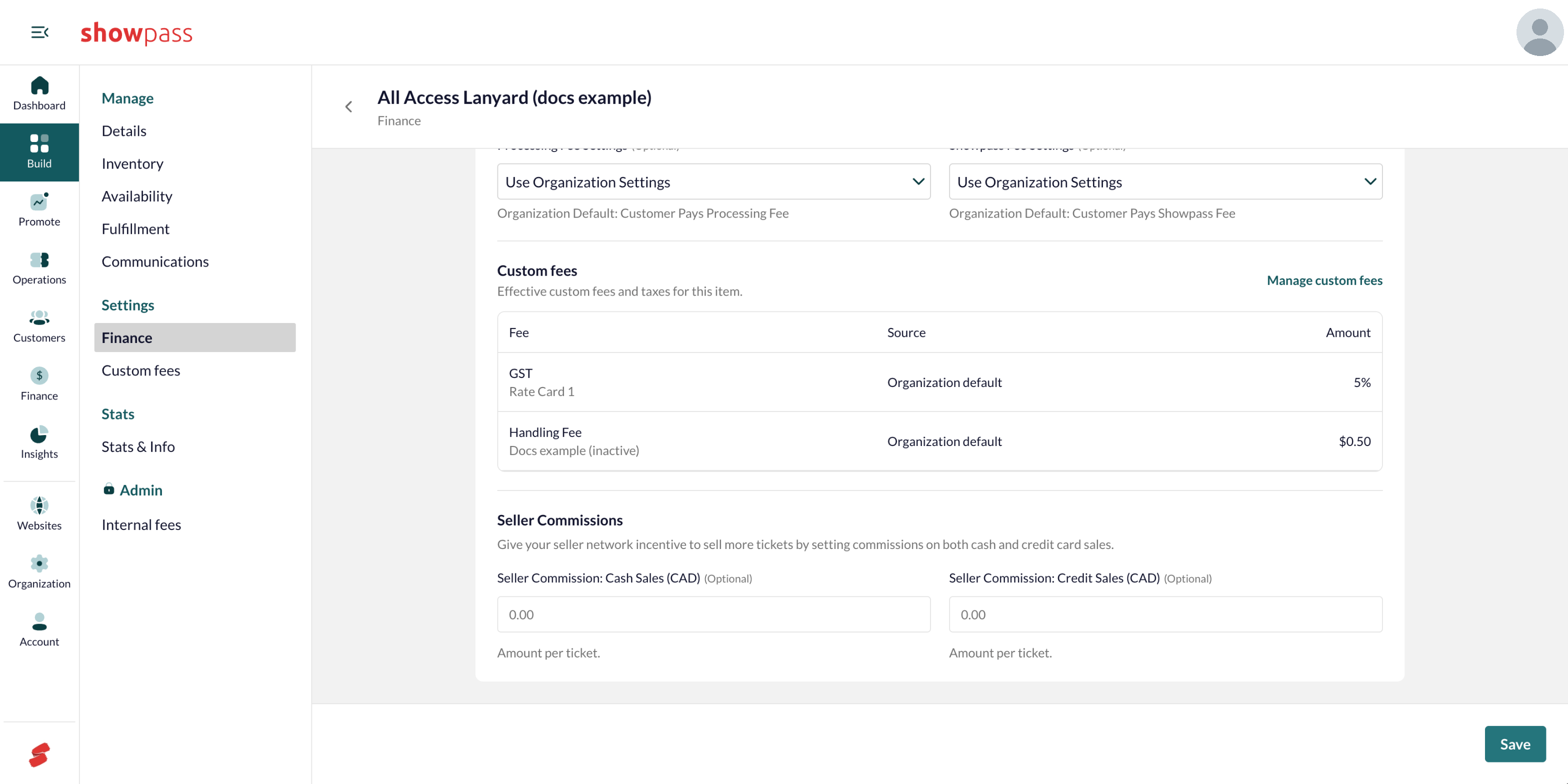This screenshot has width=1568, height=784.
Task: Click the All Access Lanyard page title
Action: 514,97
